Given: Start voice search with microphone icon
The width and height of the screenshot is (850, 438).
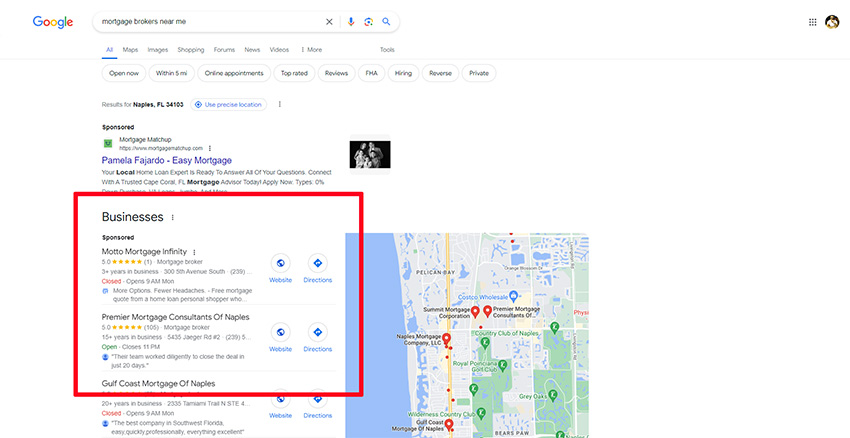Looking at the screenshot, I should [351, 22].
